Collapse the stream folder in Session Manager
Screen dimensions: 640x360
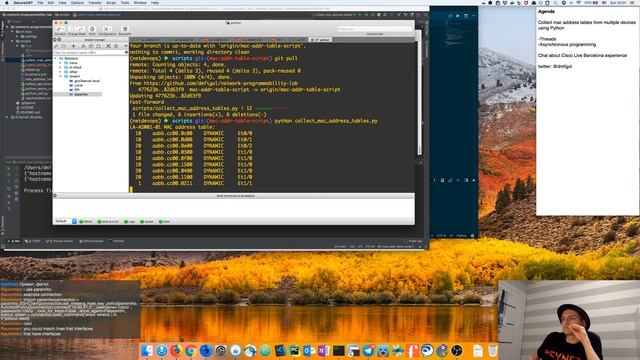coord(61,76)
